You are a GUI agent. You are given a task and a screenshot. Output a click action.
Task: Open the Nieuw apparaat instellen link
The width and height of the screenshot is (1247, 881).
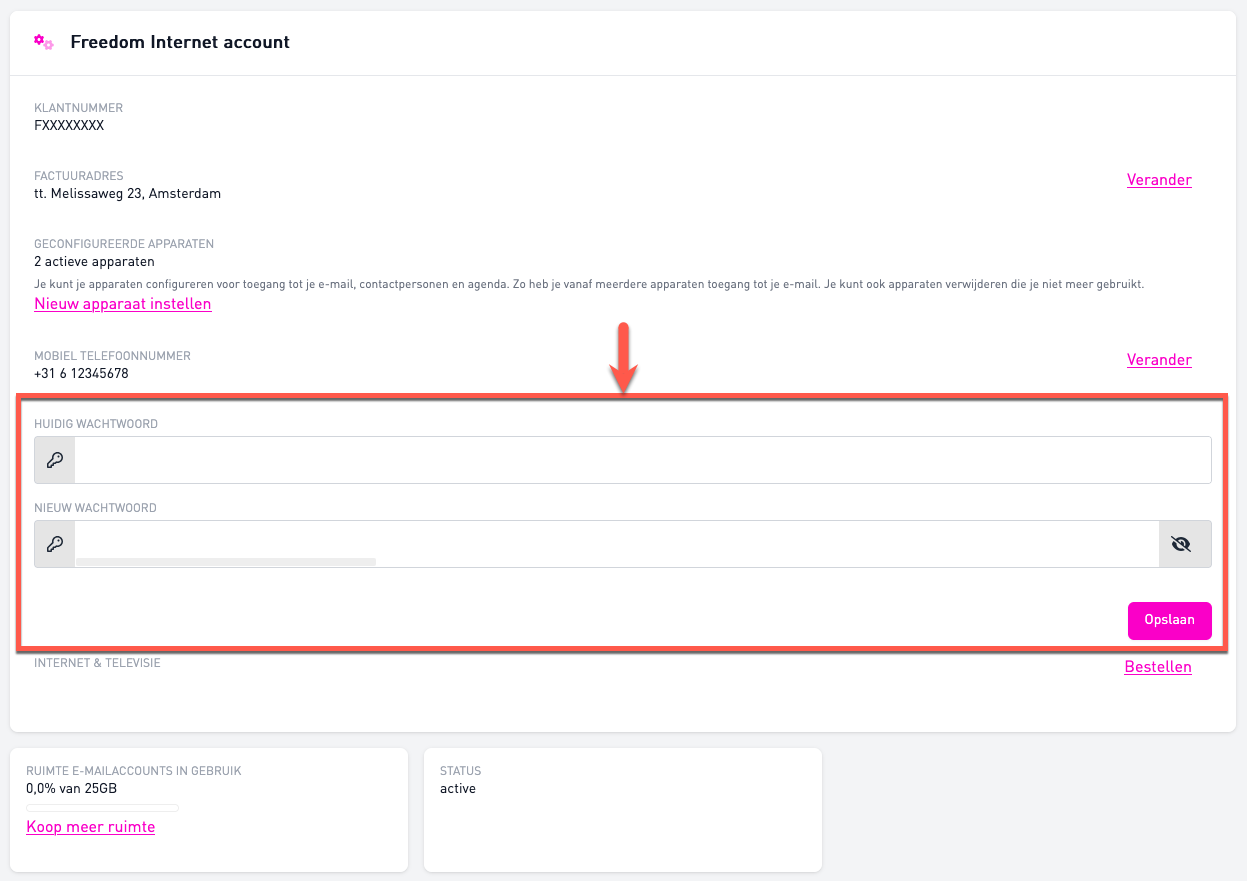point(123,304)
